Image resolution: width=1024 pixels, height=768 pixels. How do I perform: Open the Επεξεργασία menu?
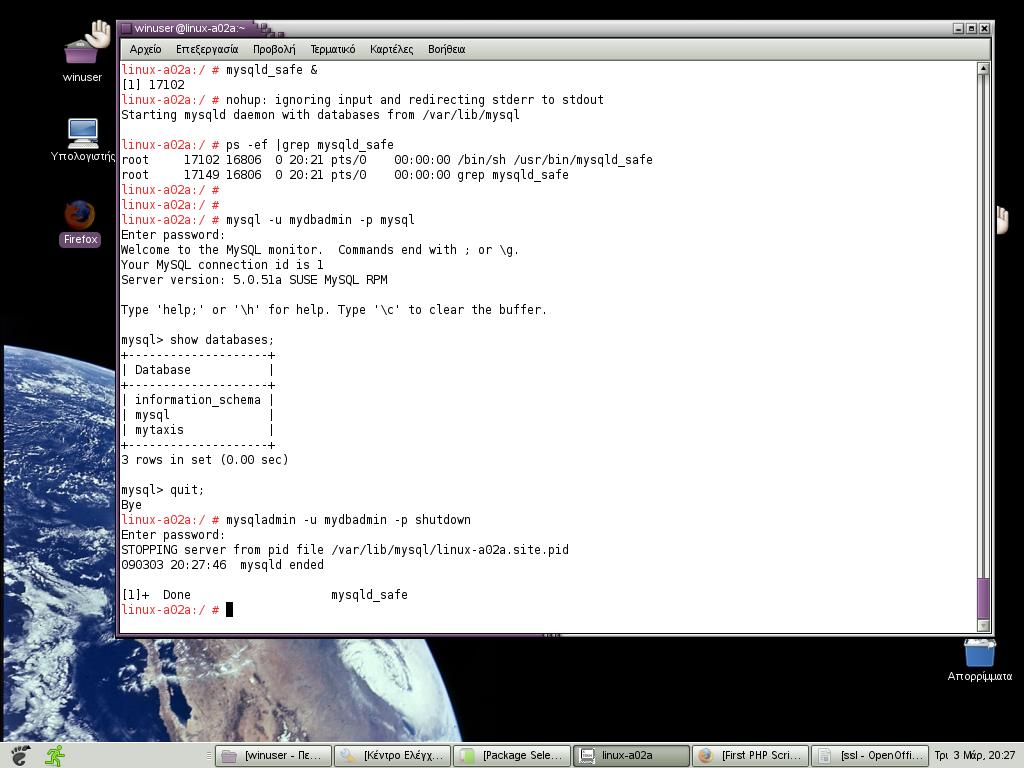point(207,49)
